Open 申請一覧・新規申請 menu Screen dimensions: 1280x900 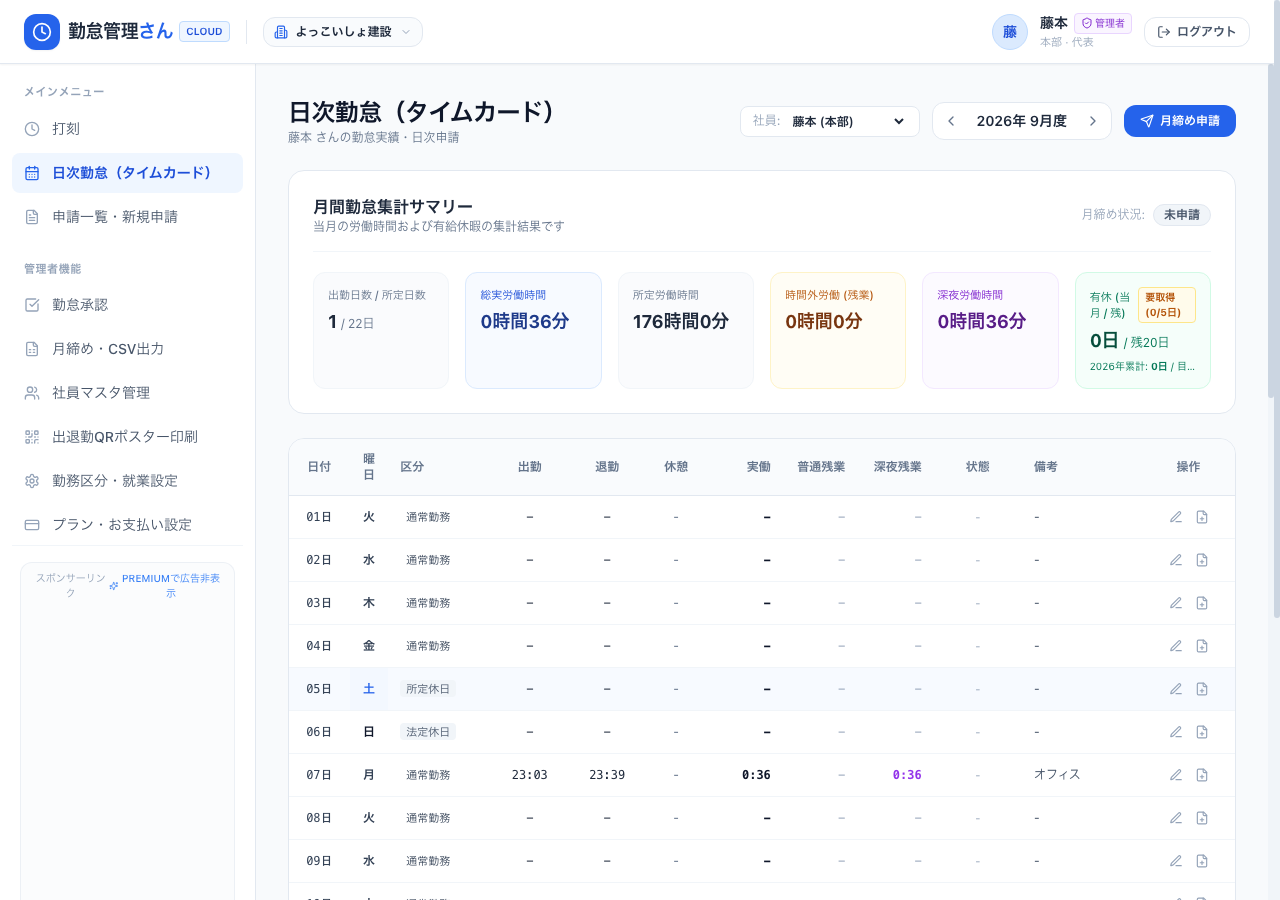[x=127, y=217]
